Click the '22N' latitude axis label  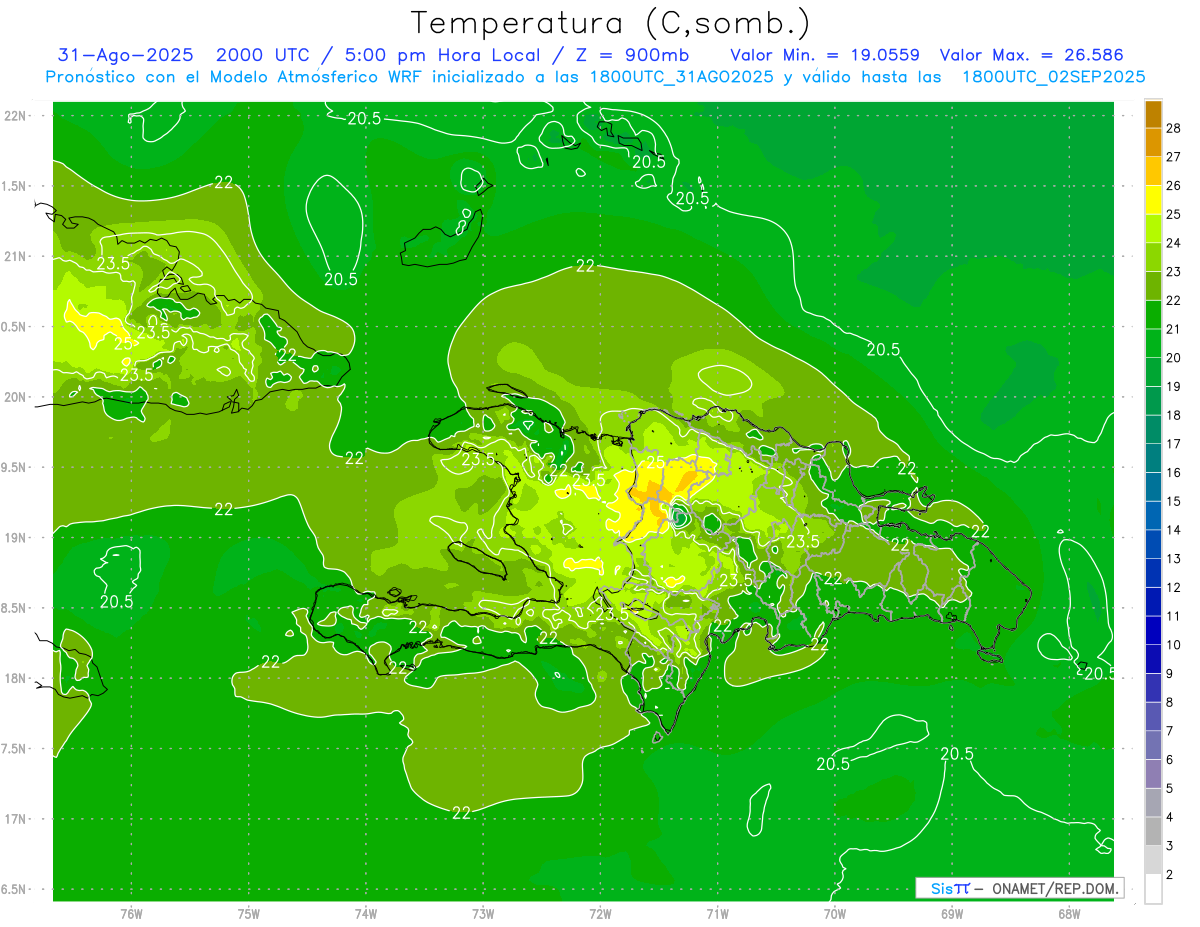click(15, 116)
